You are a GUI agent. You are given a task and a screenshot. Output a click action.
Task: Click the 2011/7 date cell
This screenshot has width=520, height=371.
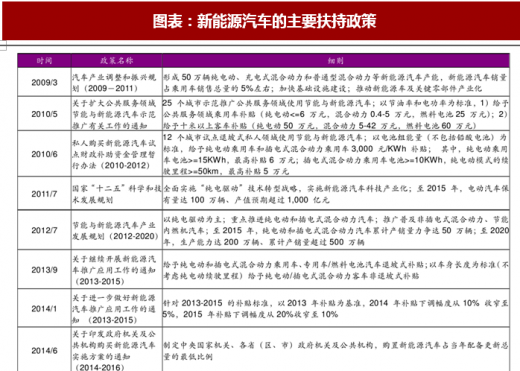click(44, 194)
